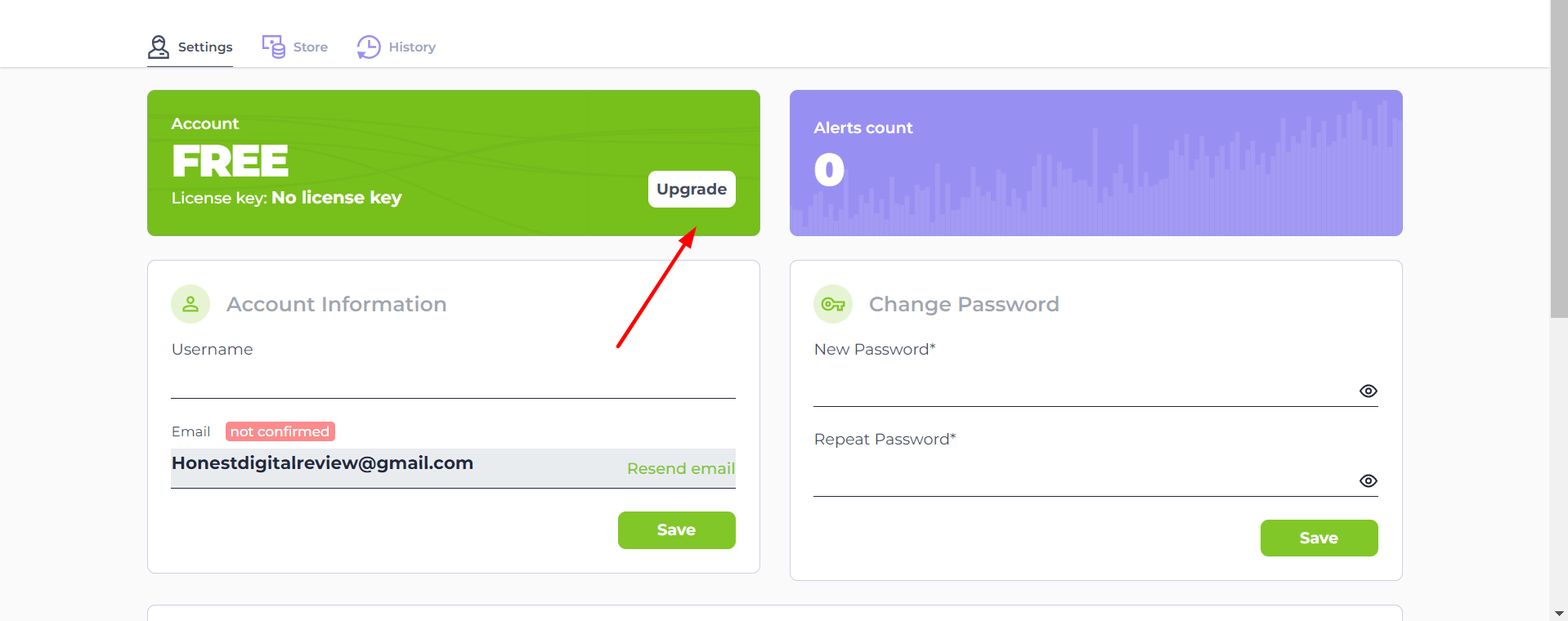
Task: Click the page scrollbar down arrow
Action: pyautogui.click(x=1559, y=613)
